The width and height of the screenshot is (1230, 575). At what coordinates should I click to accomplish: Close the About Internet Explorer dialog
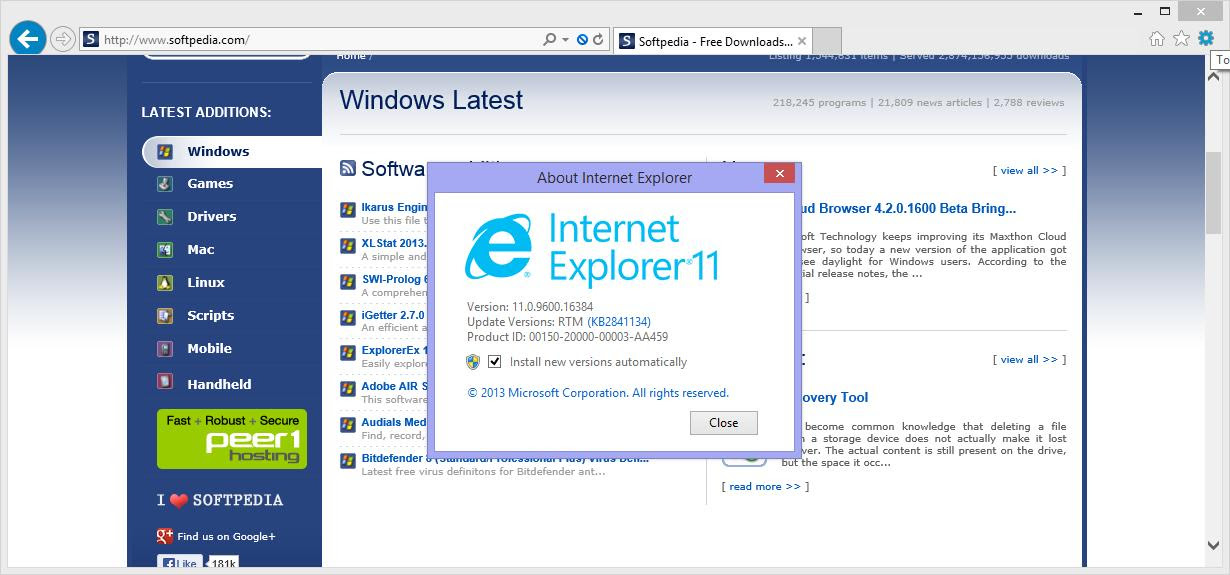pyautogui.click(x=779, y=174)
